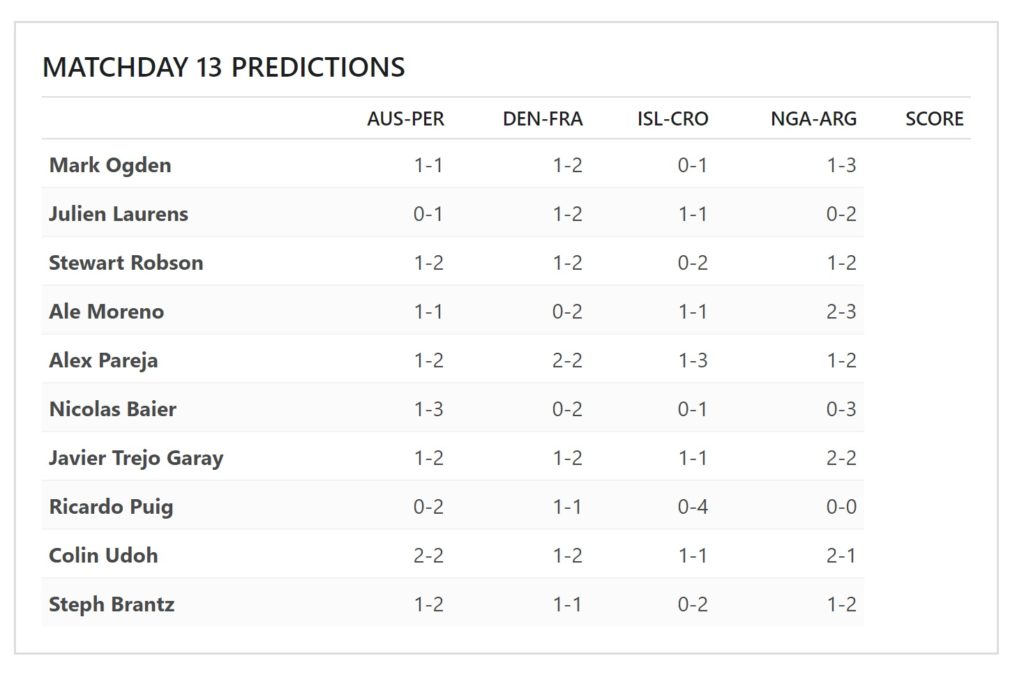Select the ISL-CRO column header
The height and width of the screenshot is (679, 1024).
pyautogui.click(x=673, y=119)
